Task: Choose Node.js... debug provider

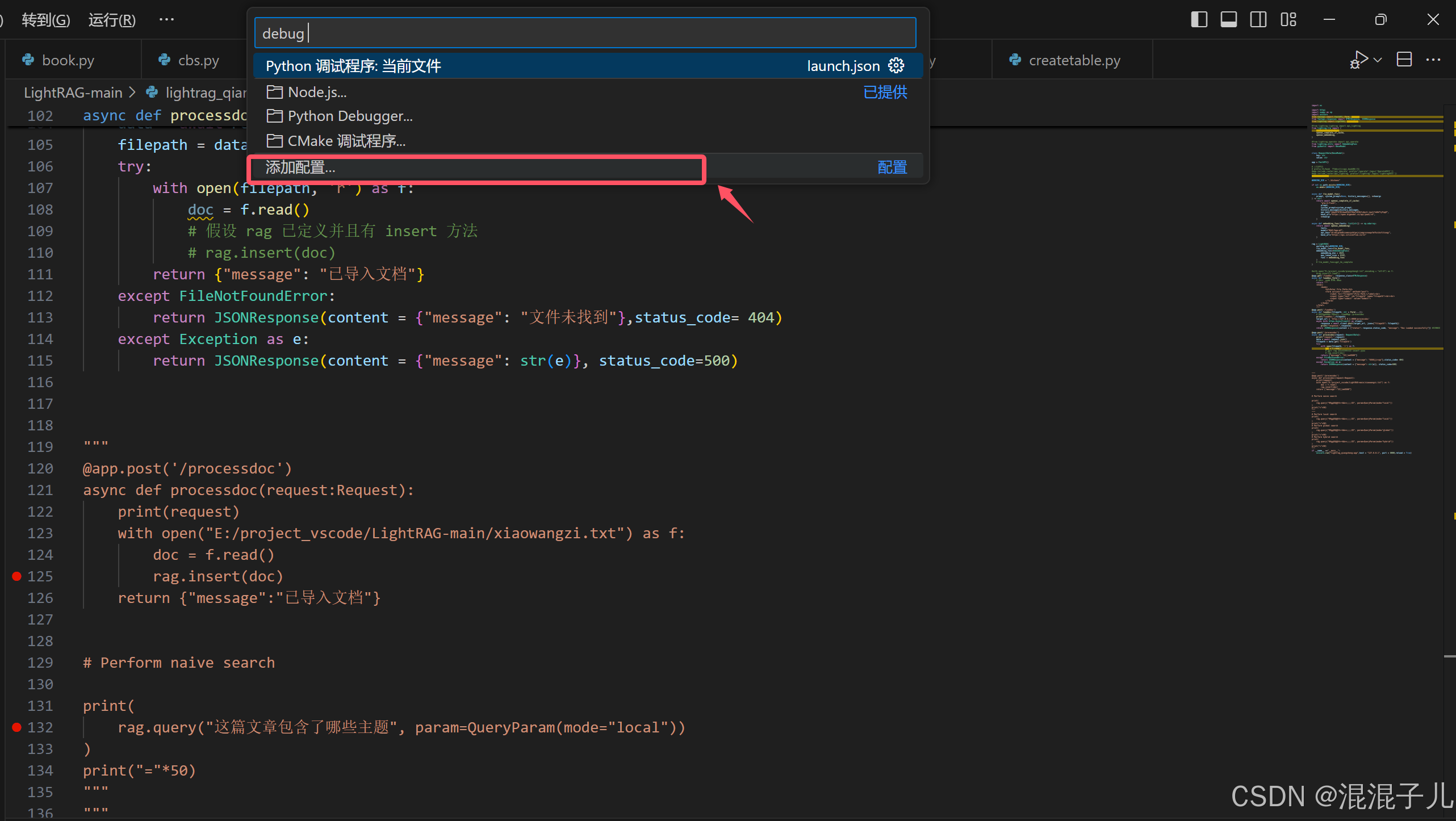Action: click(x=588, y=92)
